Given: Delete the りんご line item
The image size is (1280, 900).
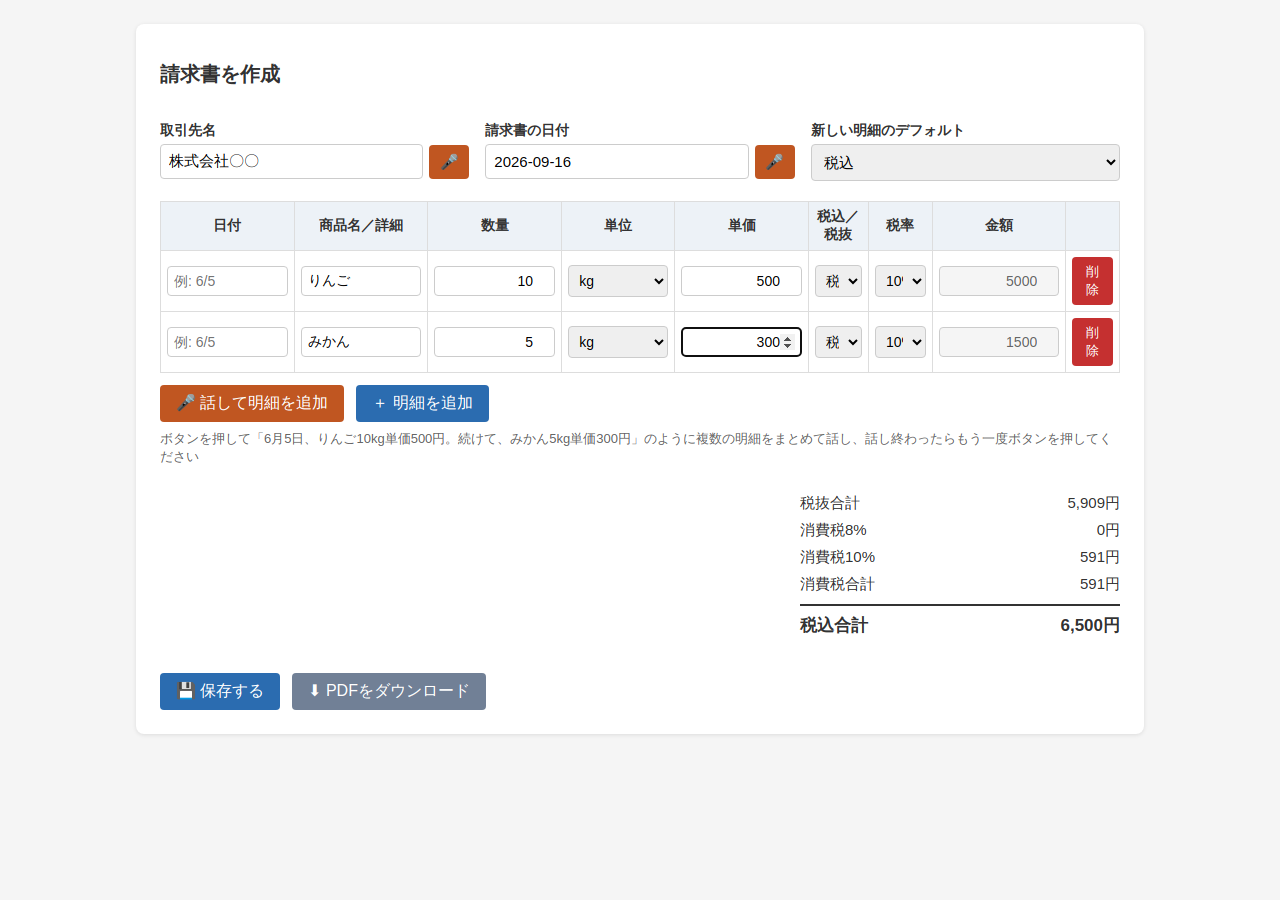Looking at the screenshot, I should click(1092, 281).
